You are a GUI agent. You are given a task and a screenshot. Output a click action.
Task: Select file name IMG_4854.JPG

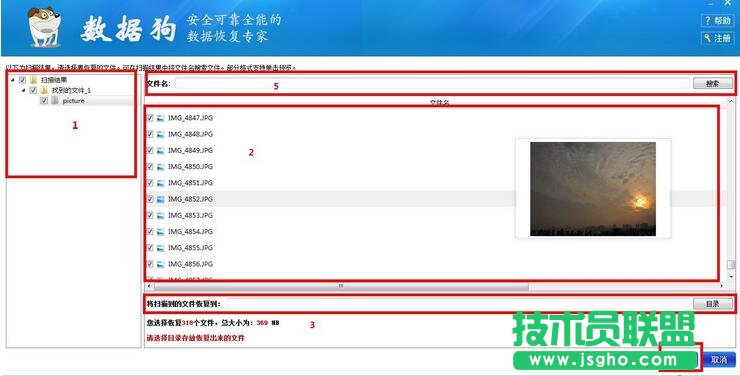point(190,232)
